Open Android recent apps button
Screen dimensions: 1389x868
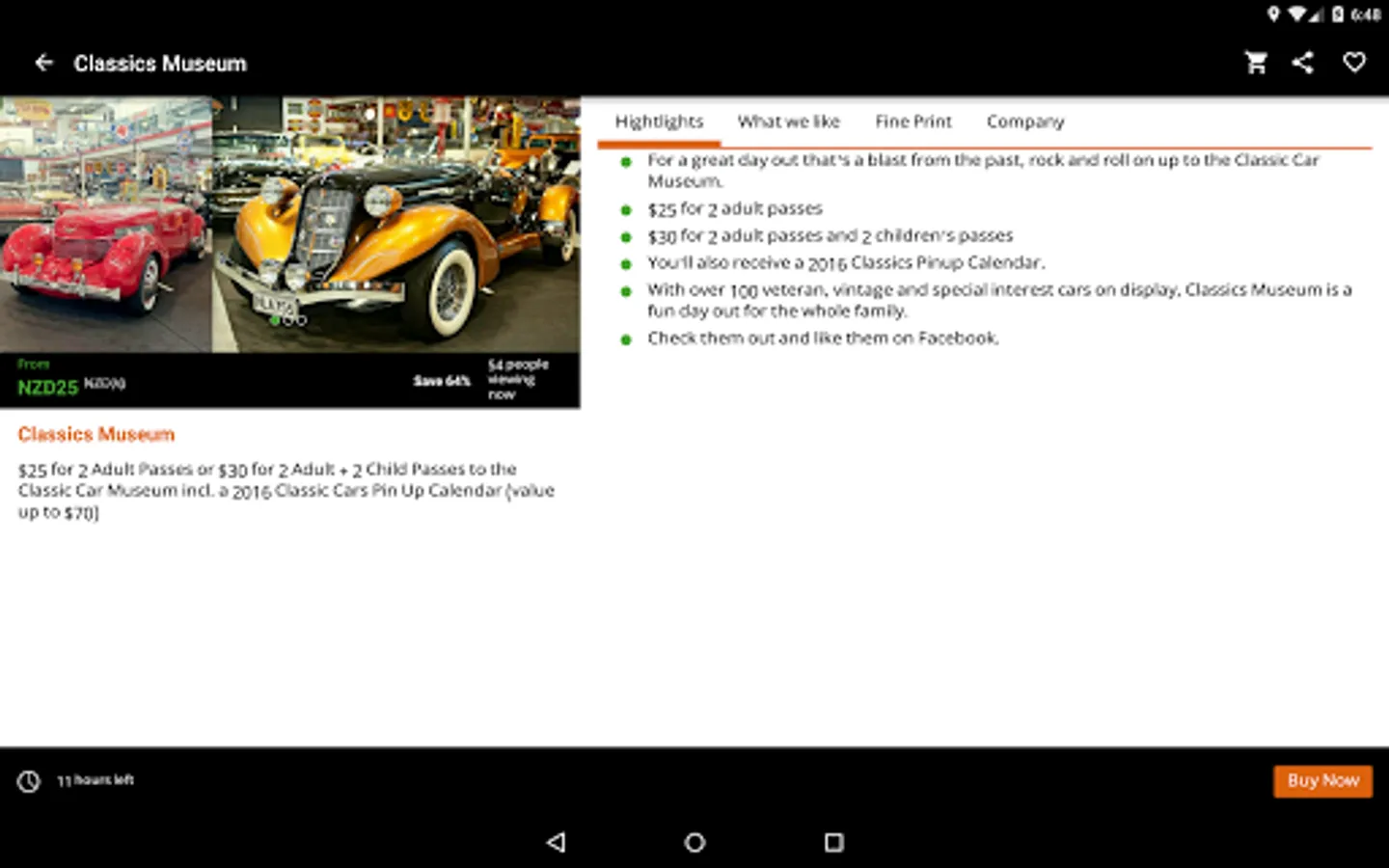pyautogui.click(x=834, y=842)
